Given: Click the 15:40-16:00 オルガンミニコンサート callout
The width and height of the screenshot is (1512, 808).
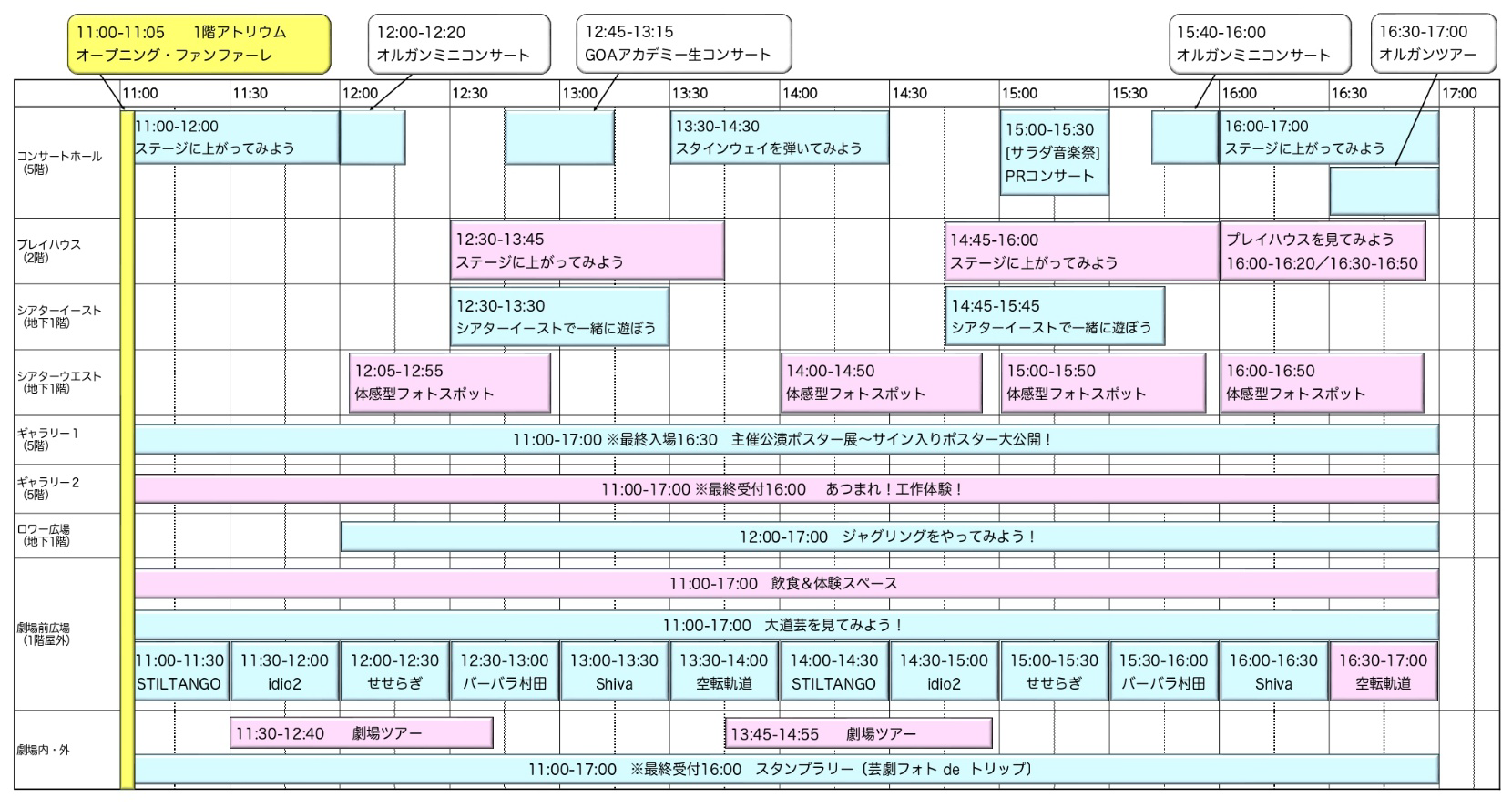Looking at the screenshot, I should (1260, 44).
